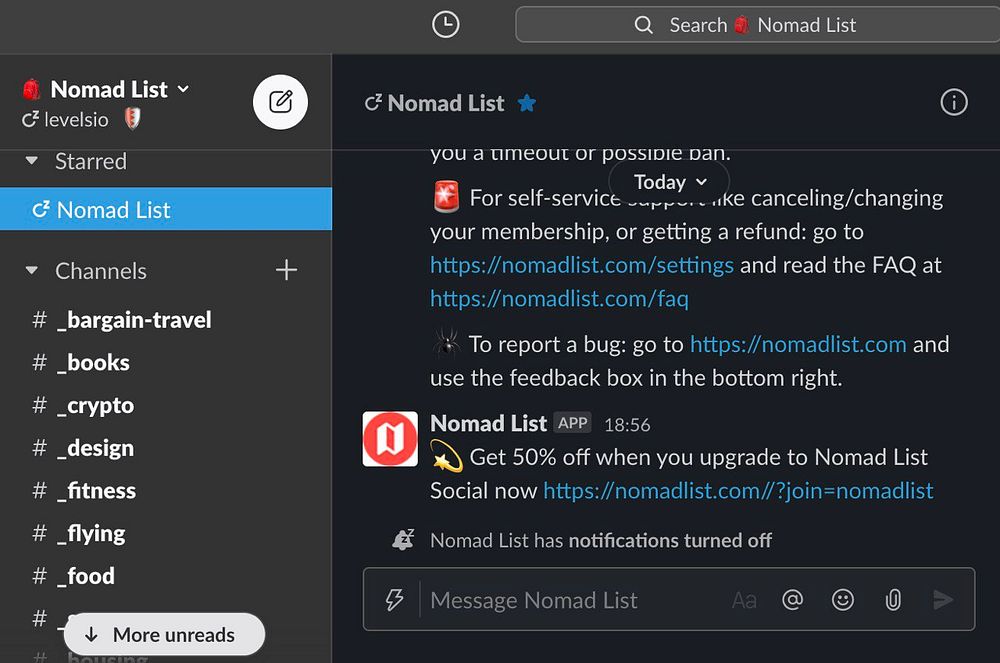1000x663 pixels.
Task: Jump to More unreads
Action: (165, 634)
